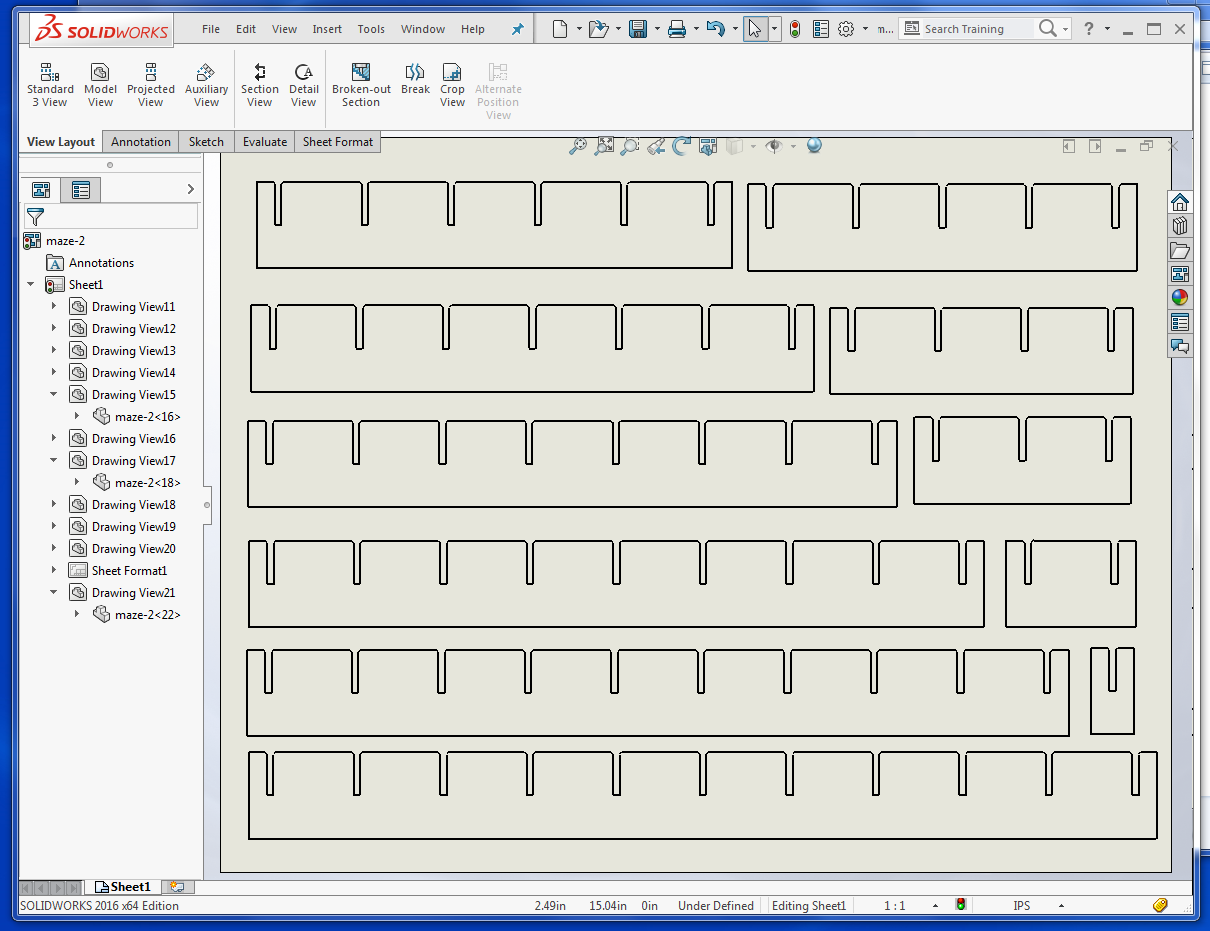Open SOLIDWORKS Forum icon in task pane

click(1180, 346)
